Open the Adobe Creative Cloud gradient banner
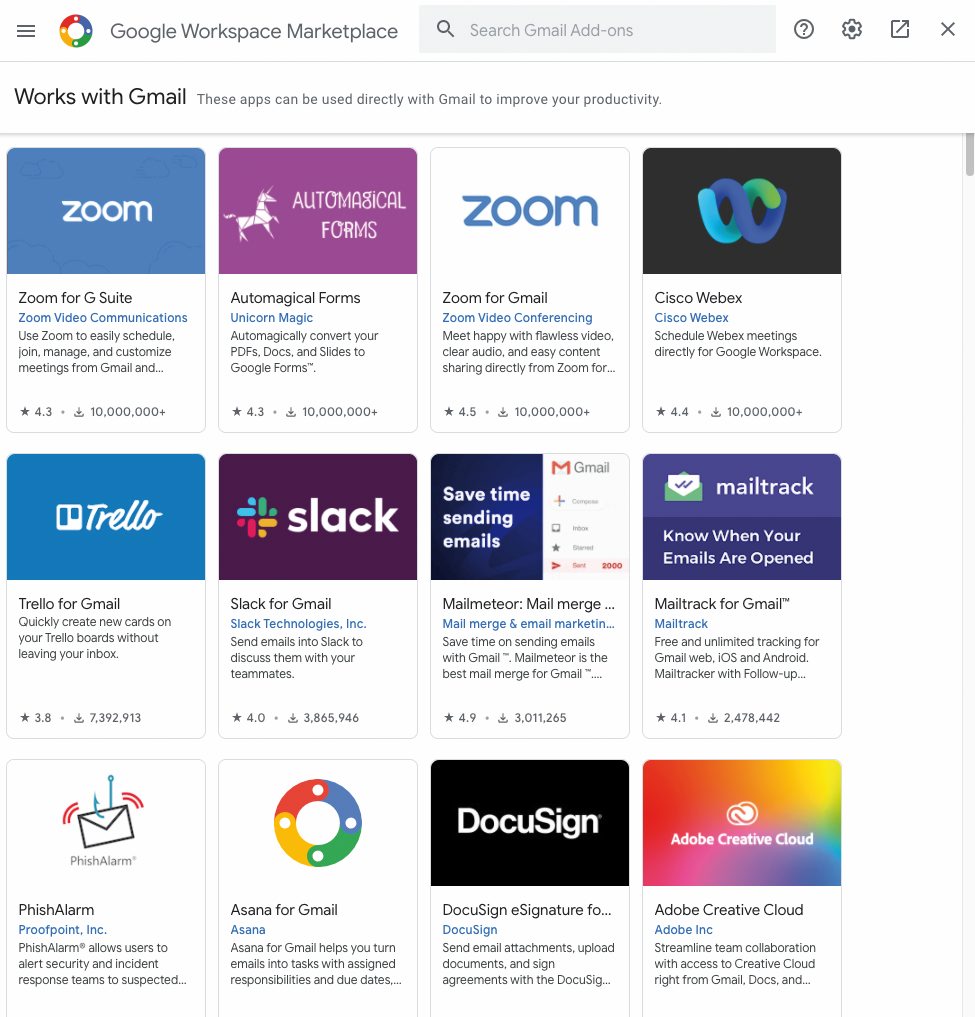975x1017 pixels. [742, 823]
